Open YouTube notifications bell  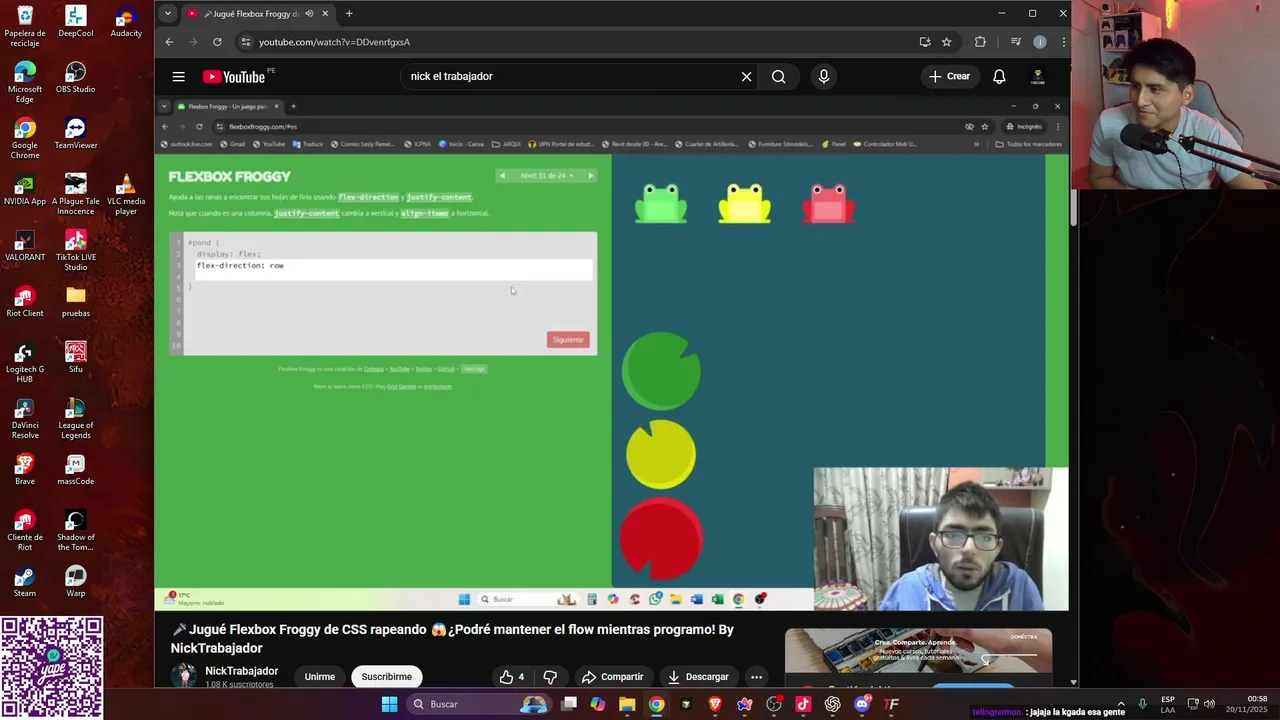click(x=999, y=77)
